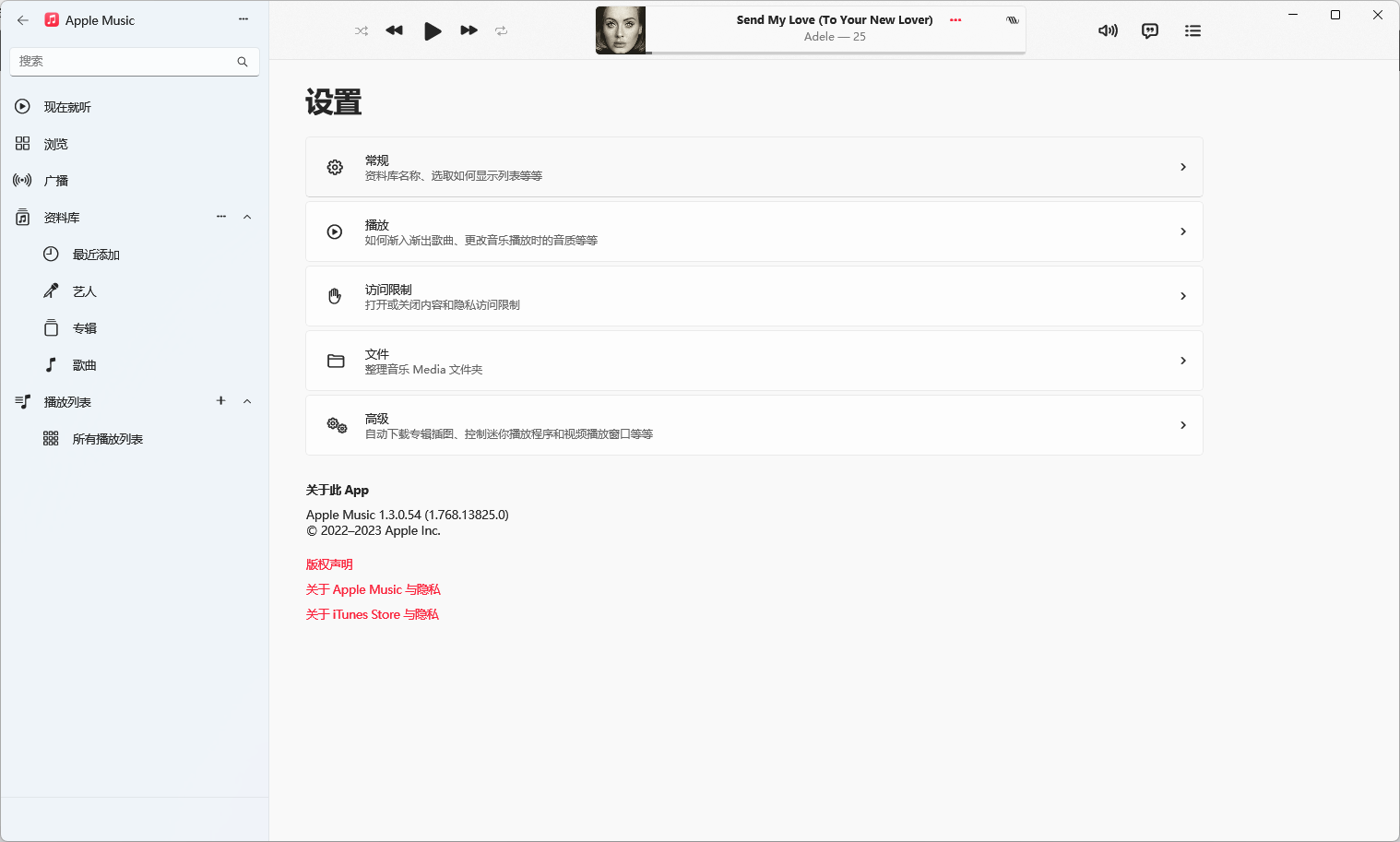
Task: Click the Apple Music app logo icon
Action: coord(52,20)
